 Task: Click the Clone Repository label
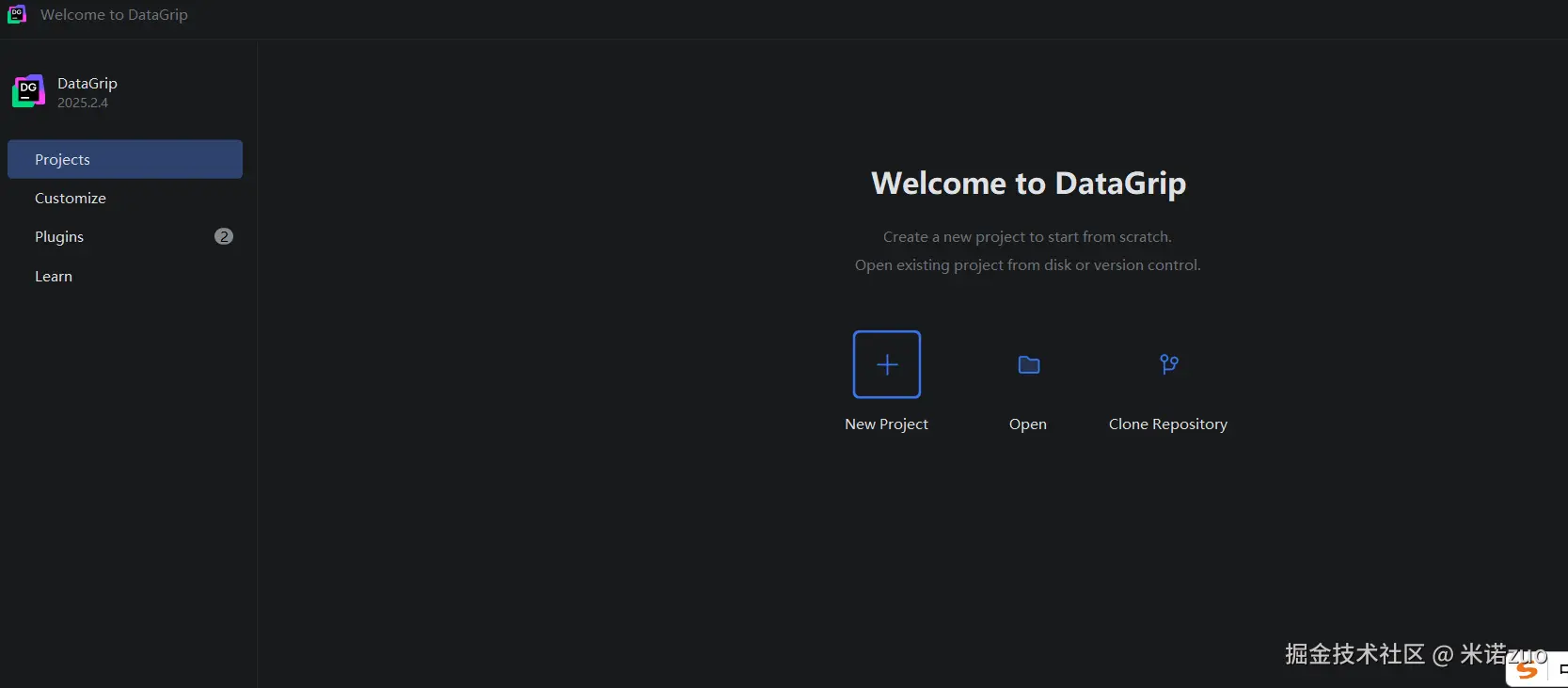[x=1168, y=424]
